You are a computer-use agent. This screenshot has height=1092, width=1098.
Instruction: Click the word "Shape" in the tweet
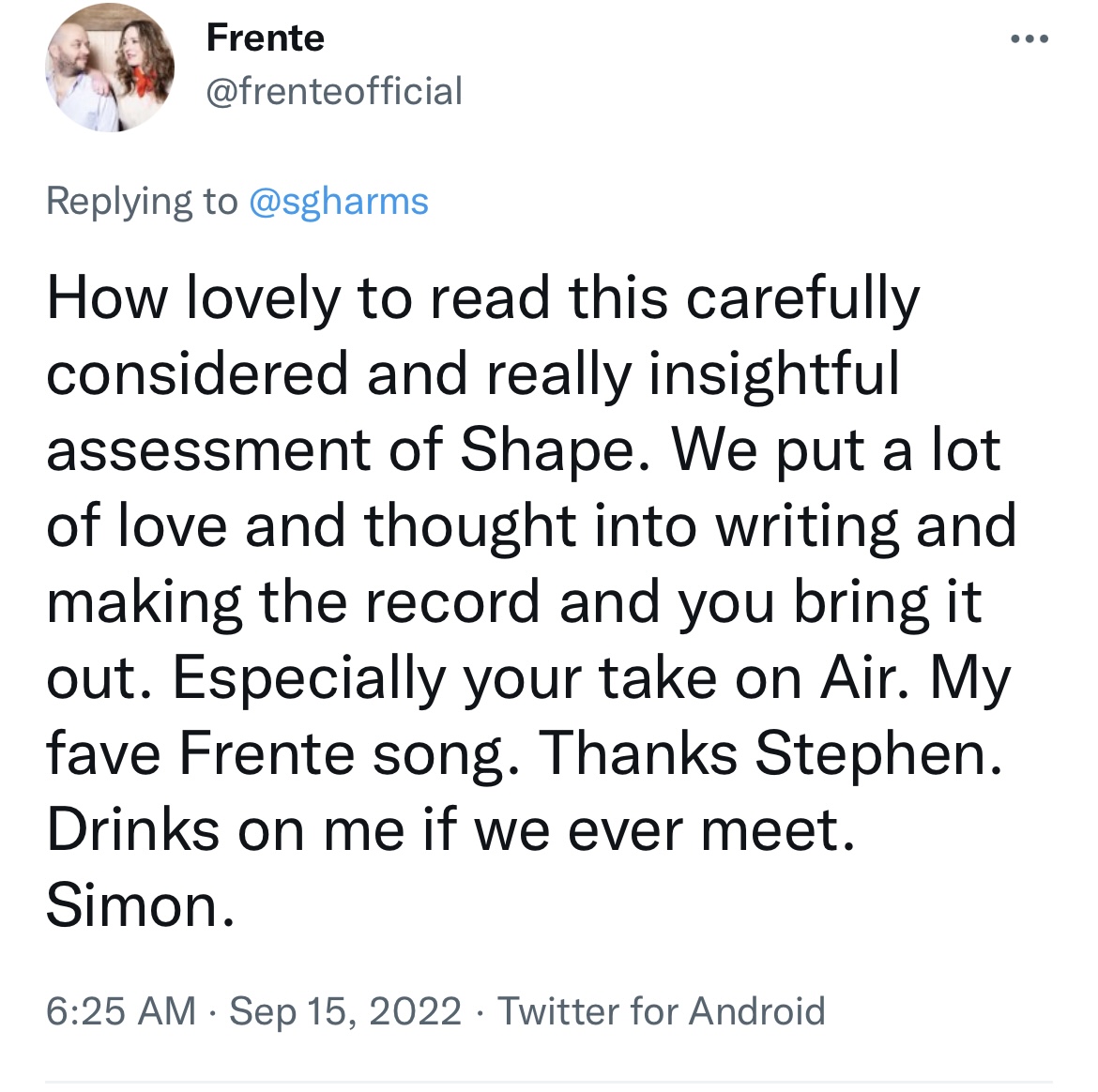click(549, 450)
